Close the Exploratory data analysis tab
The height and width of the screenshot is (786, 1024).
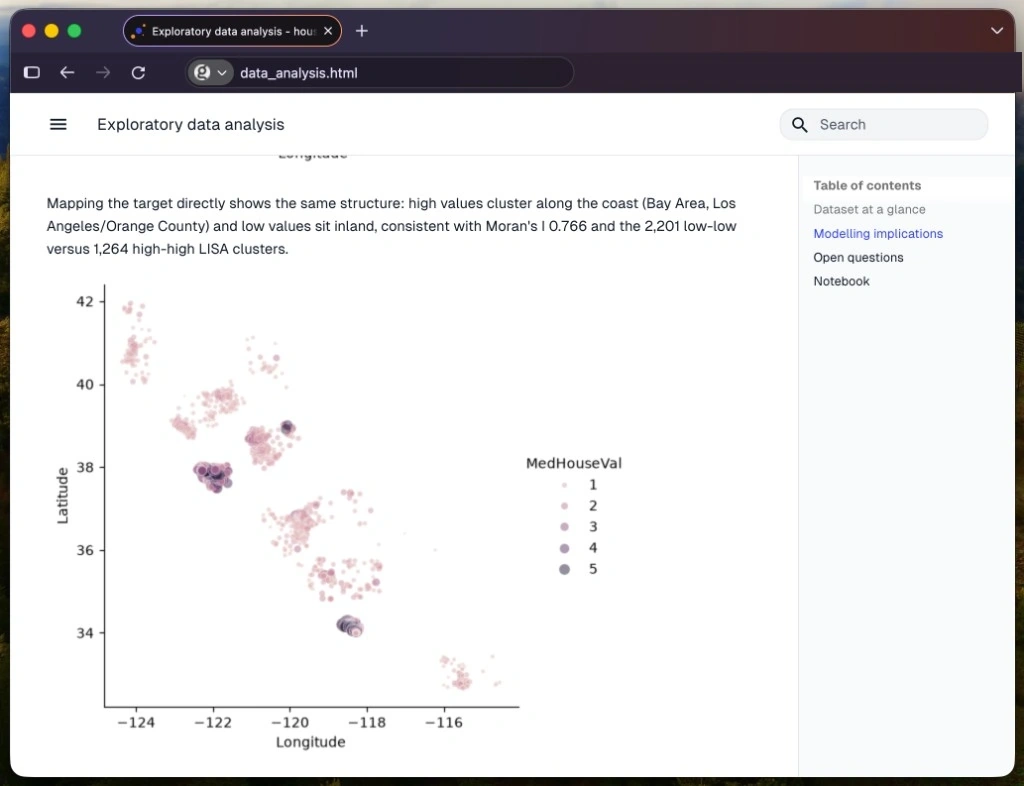click(x=328, y=31)
